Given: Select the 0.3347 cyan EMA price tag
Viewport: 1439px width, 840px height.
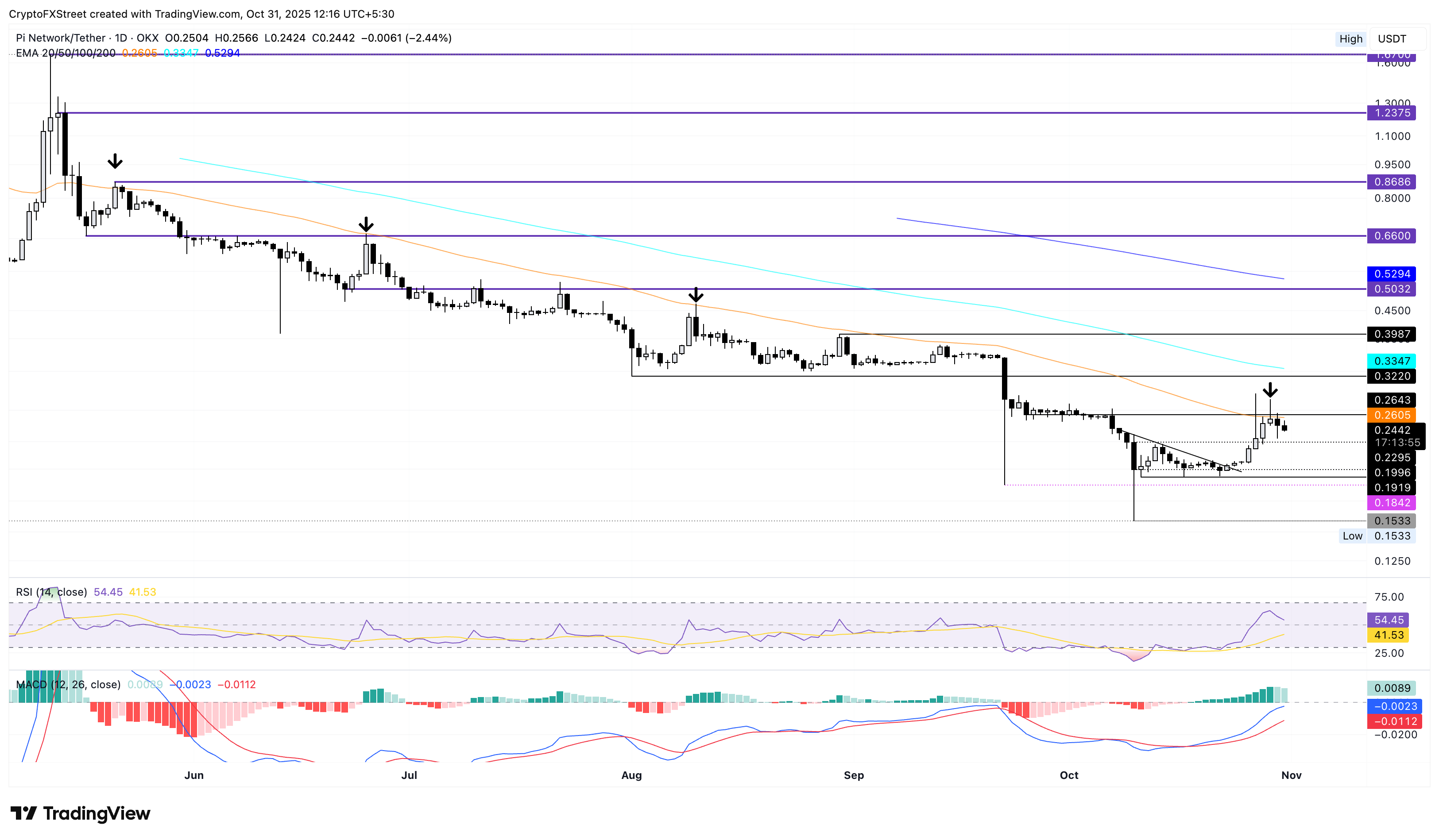Looking at the screenshot, I should click(x=1391, y=361).
